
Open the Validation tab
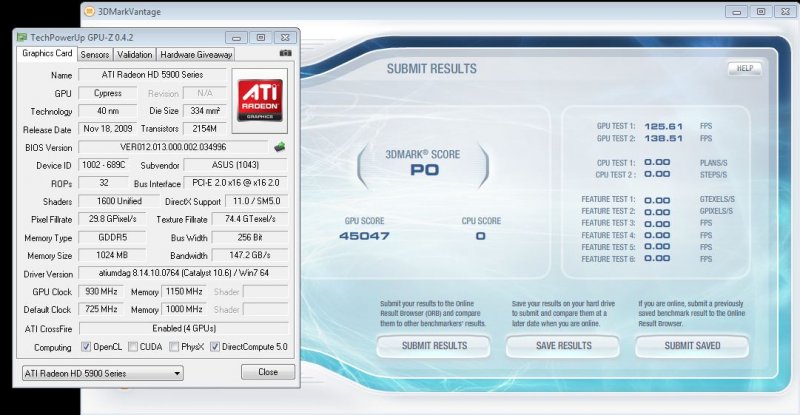(135, 55)
